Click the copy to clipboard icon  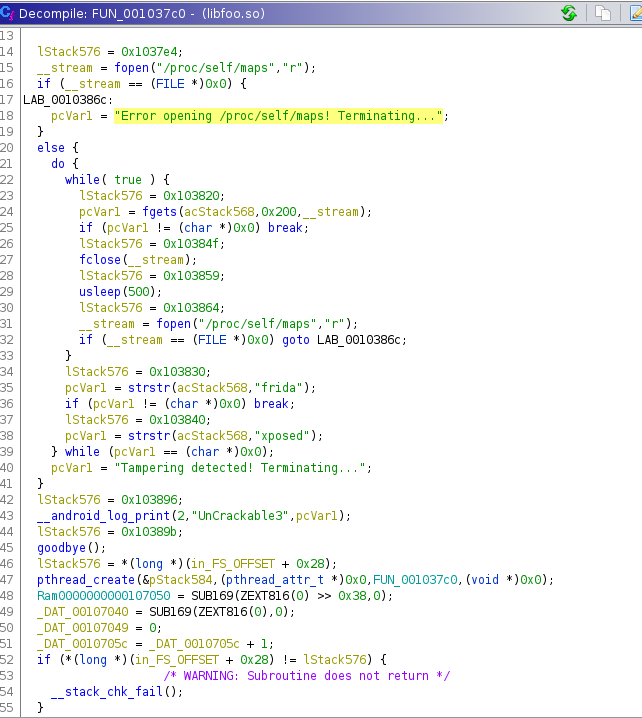tap(602, 13)
